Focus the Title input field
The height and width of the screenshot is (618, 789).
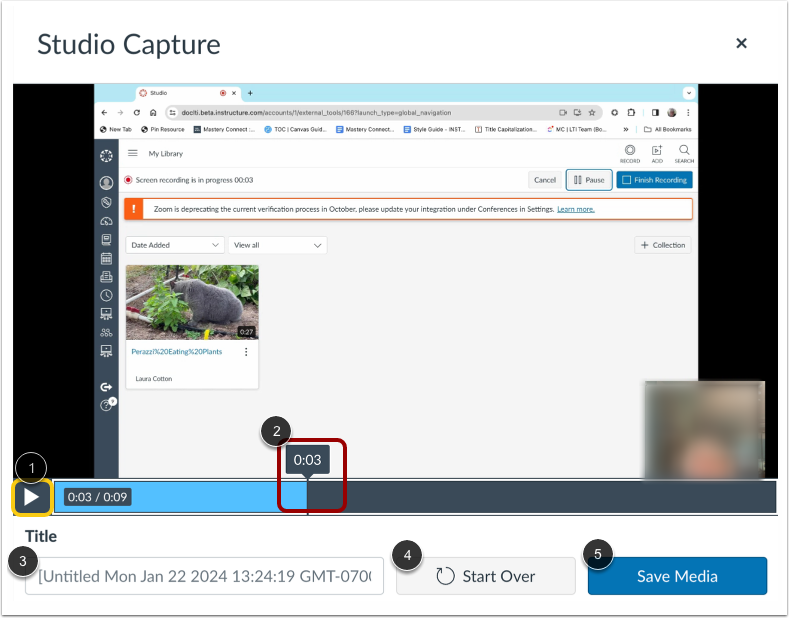(x=204, y=576)
